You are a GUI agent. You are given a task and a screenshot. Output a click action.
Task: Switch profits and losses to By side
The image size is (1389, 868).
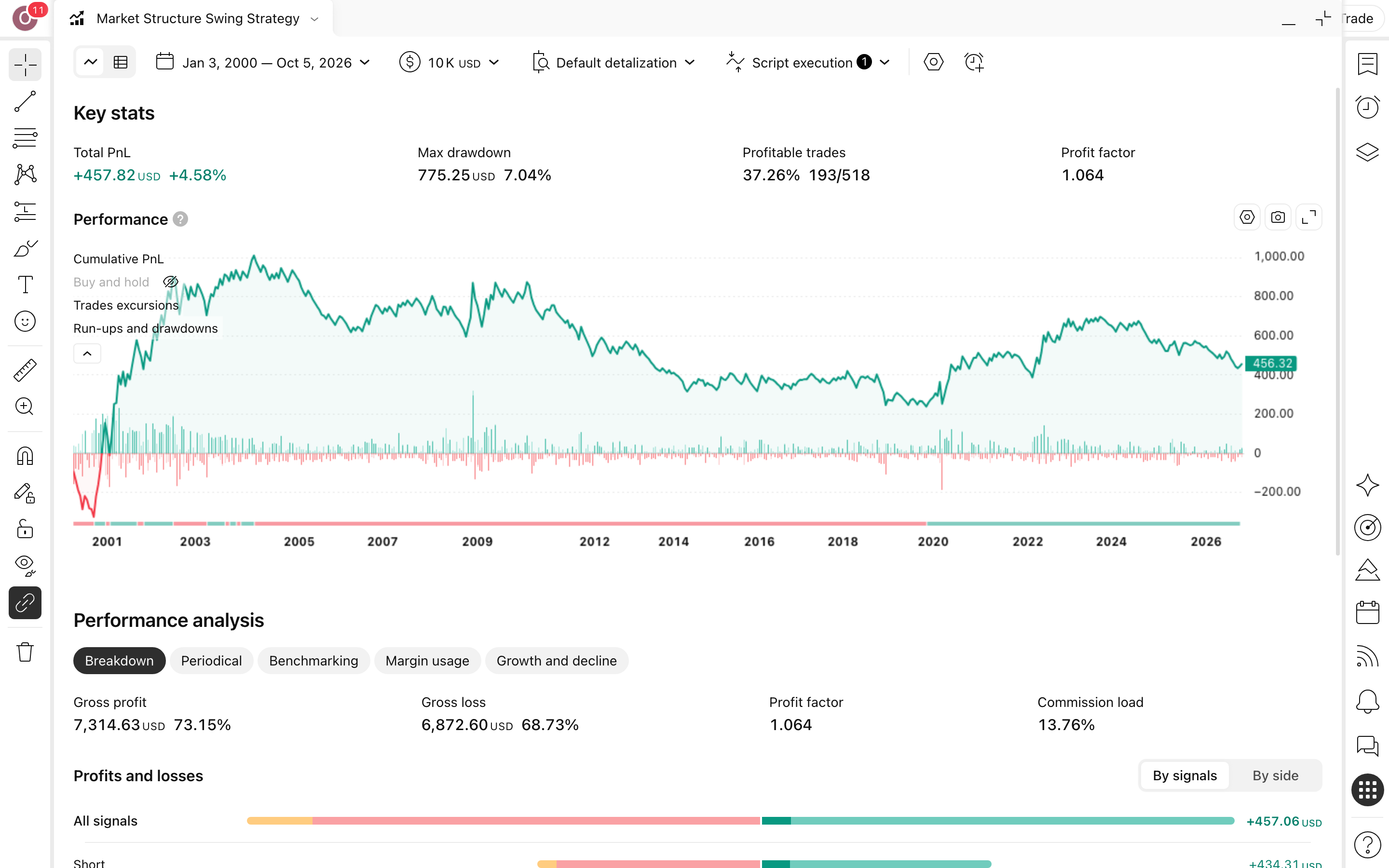pyautogui.click(x=1275, y=775)
